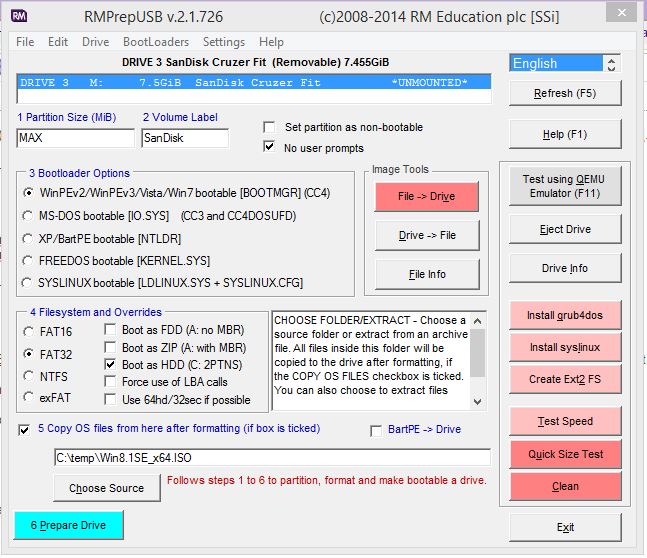Click help text scroll down arrow
Screen dimensions: 647x558
tap(477, 402)
